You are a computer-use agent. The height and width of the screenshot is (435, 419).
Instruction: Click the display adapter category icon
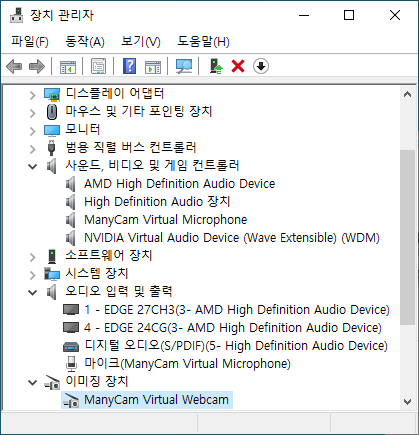click(52, 94)
